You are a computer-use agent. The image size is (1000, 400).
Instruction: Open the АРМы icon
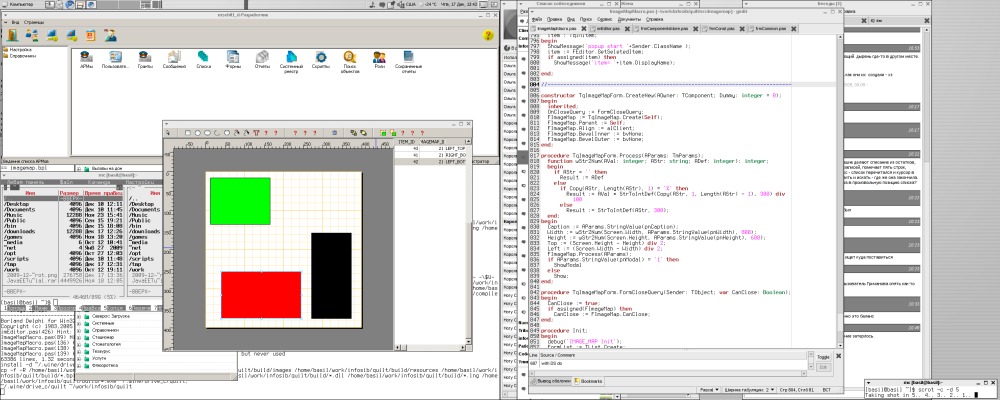tap(87, 59)
